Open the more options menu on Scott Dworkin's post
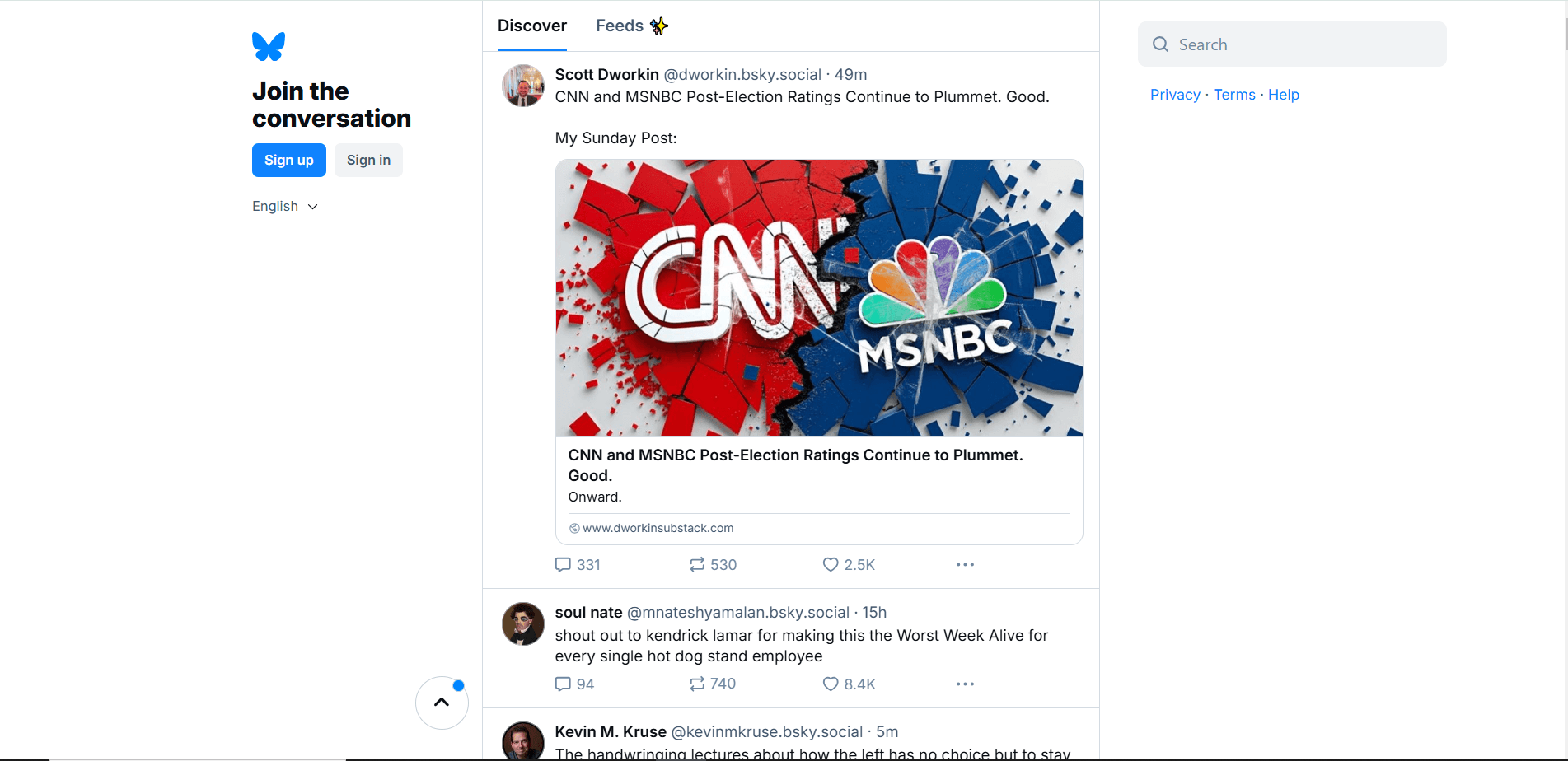Image resolution: width=1568 pixels, height=761 pixels. point(965,564)
